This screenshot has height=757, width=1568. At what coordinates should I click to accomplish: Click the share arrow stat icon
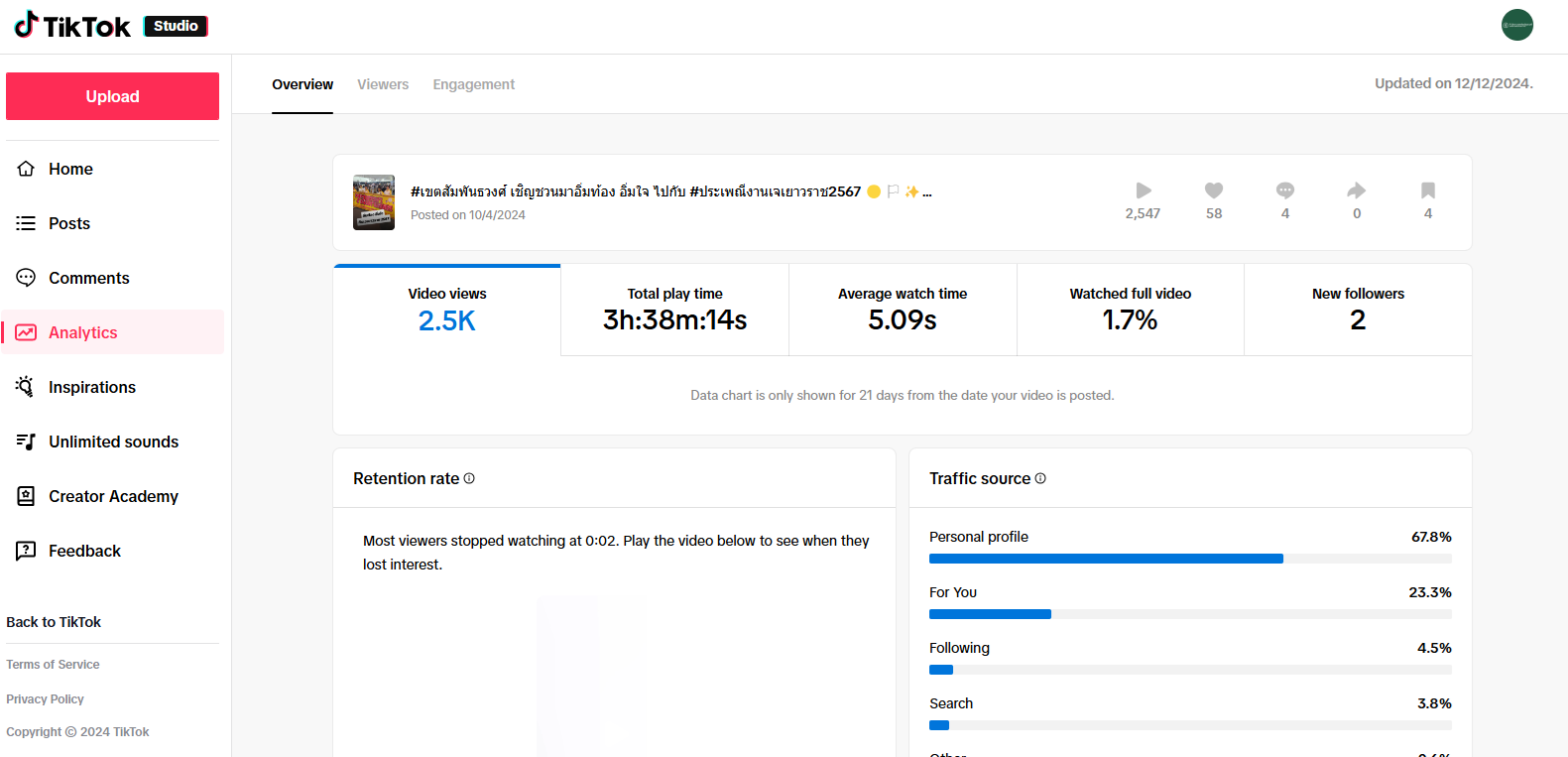(1357, 190)
